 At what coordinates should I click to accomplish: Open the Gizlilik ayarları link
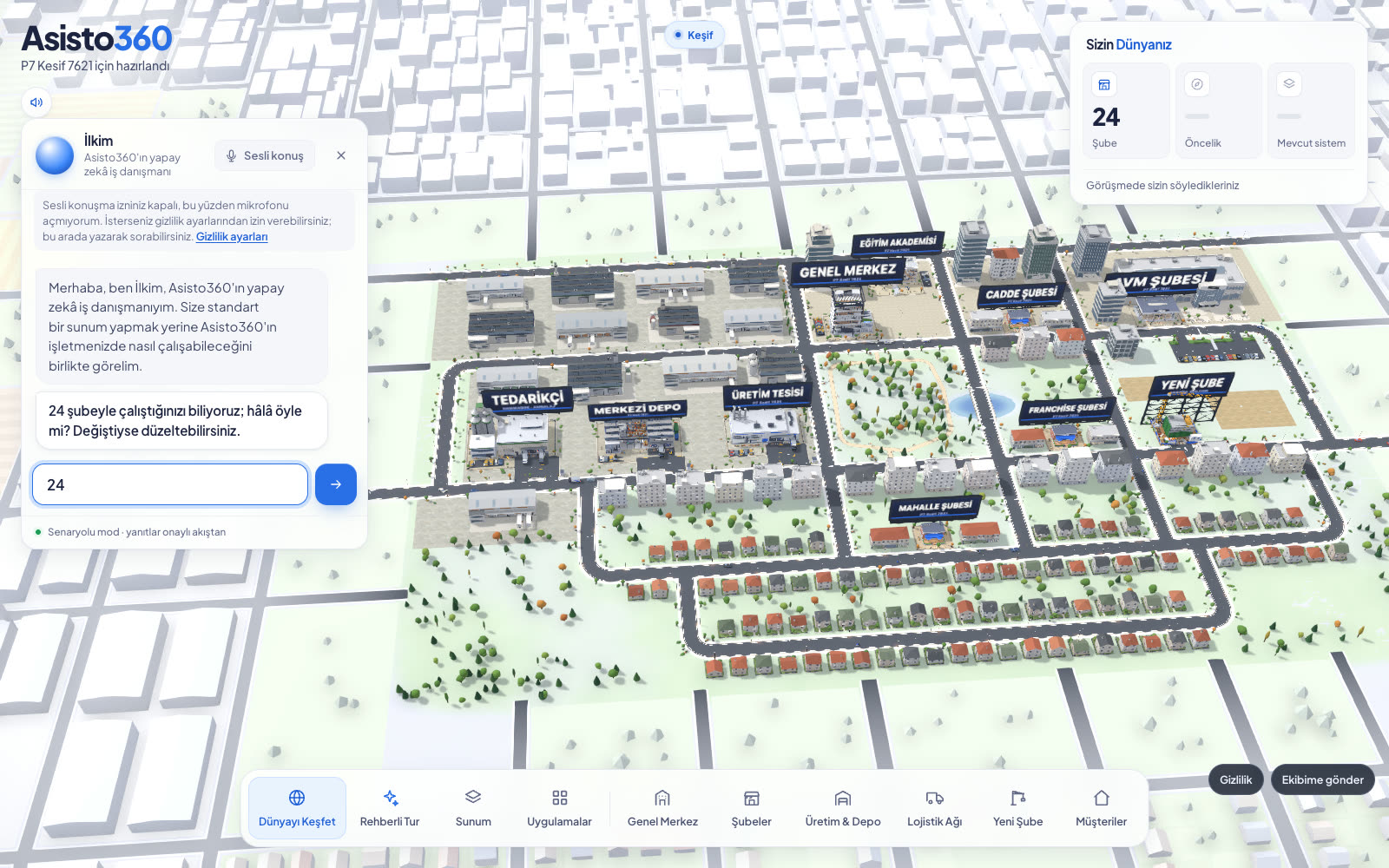pyautogui.click(x=232, y=237)
